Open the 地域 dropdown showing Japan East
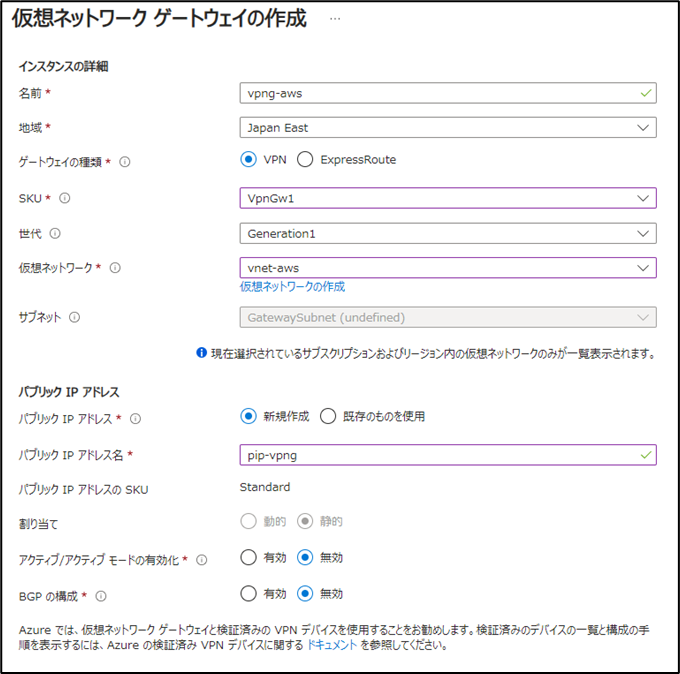The width and height of the screenshot is (680, 674). [x=448, y=128]
